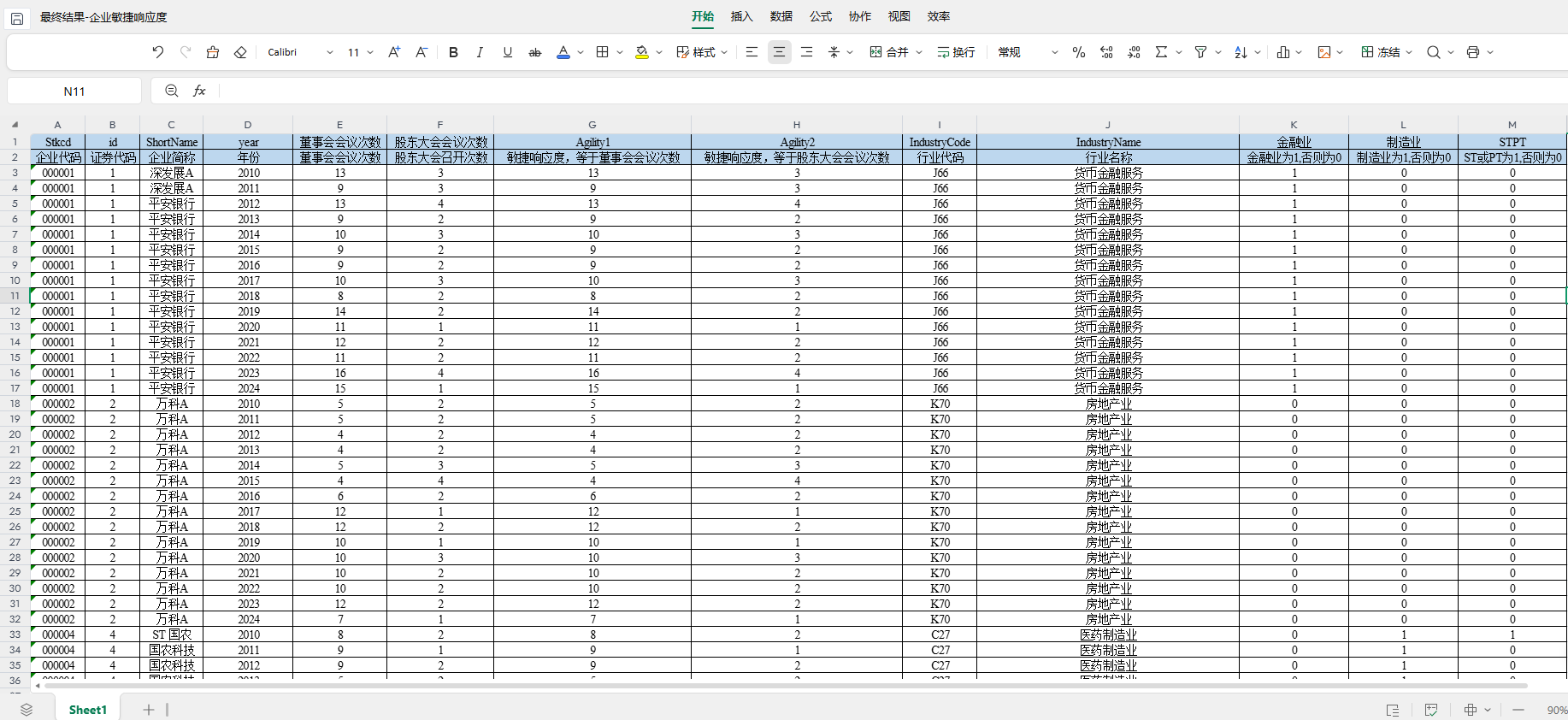Image resolution: width=1568 pixels, height=720 pixels.
Task: Add a new sheet with plus
Action: click(149, 710)
